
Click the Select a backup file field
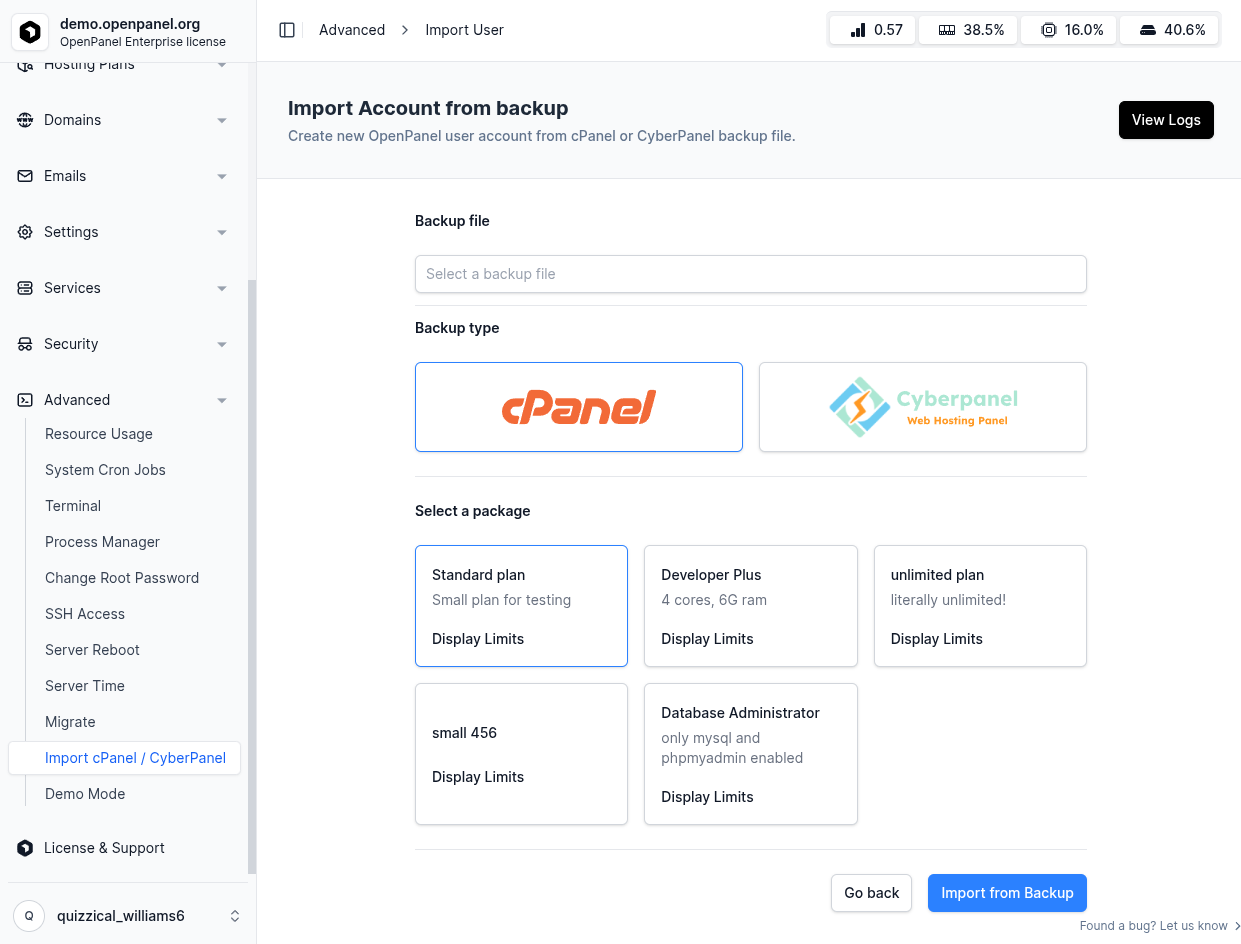(x=751, y=274)
